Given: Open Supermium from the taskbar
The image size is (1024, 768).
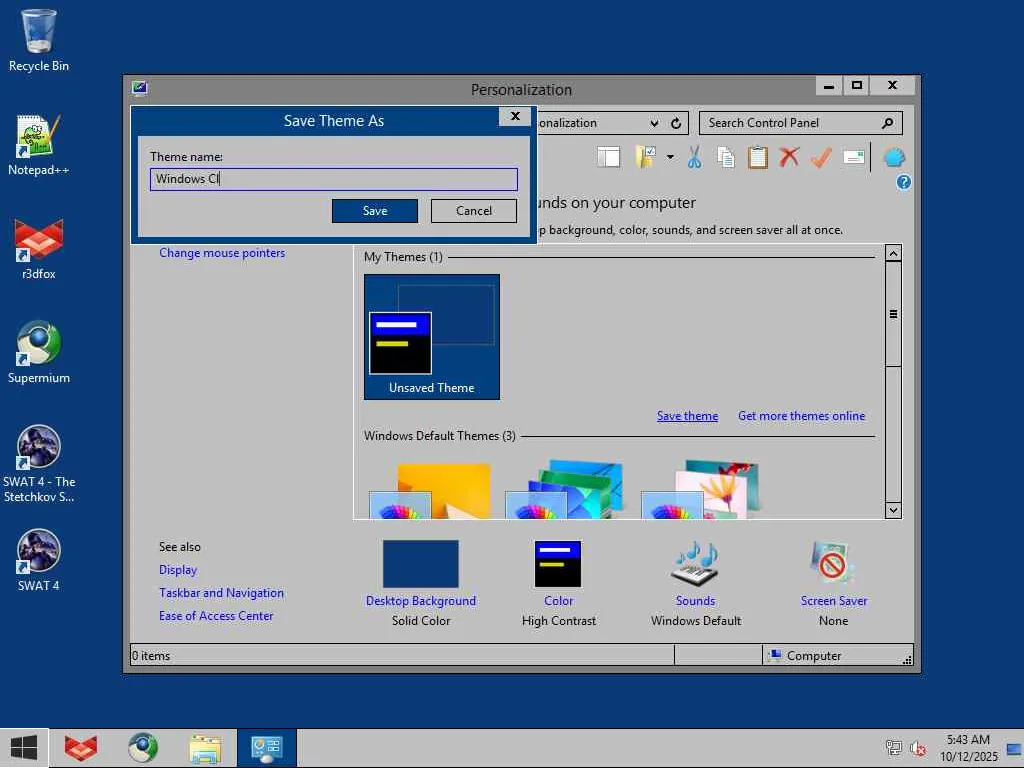Looking at the screenshot, I should click(x=143, y=748).
